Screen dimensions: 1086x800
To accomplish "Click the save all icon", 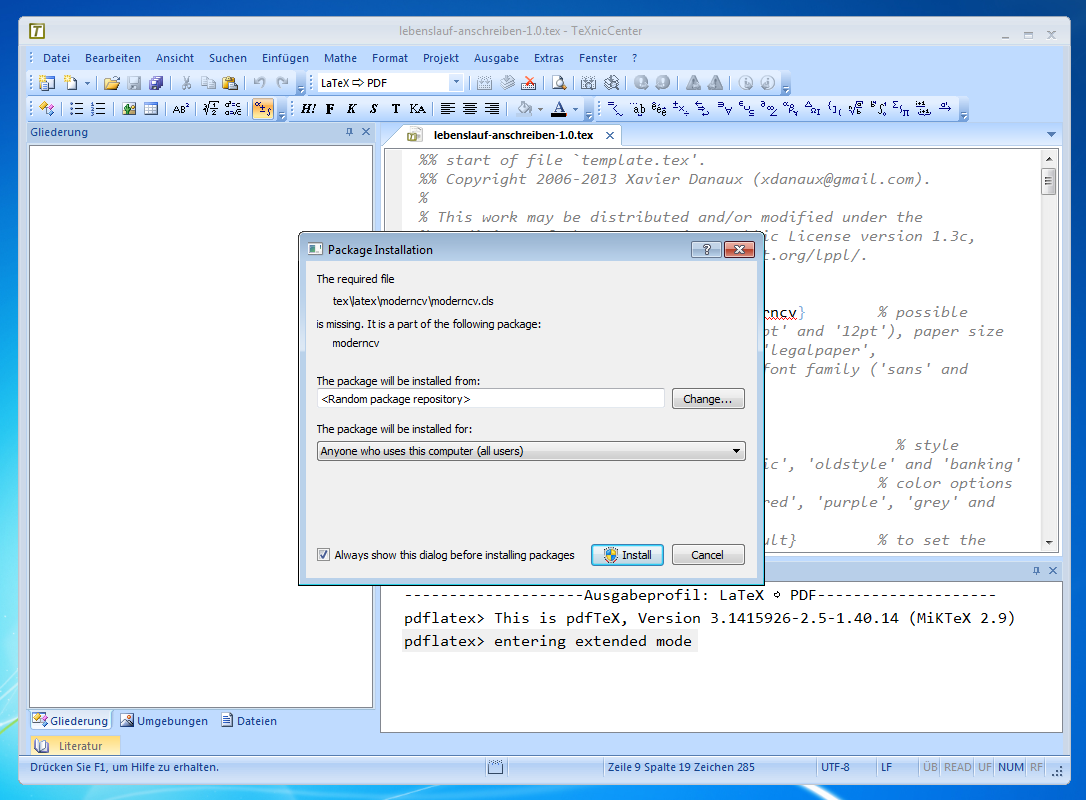I will (156, 83).
